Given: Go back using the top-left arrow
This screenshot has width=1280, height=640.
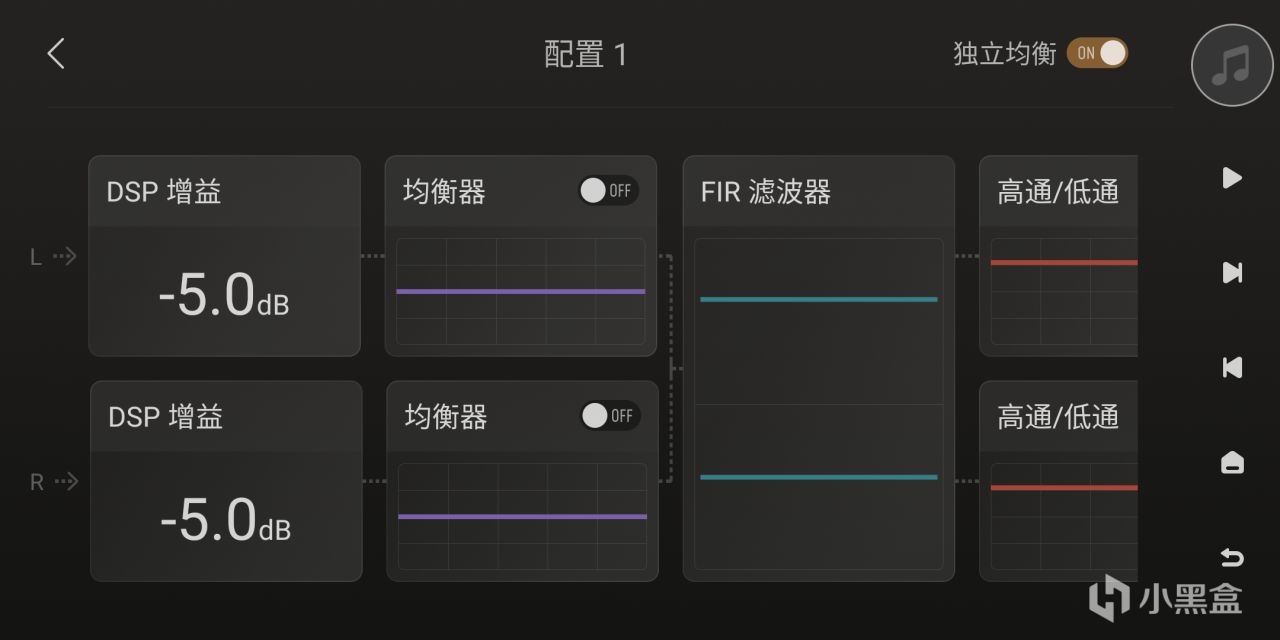Looking at the screenshot, I should pyautogui.click(x=56, y=54).
